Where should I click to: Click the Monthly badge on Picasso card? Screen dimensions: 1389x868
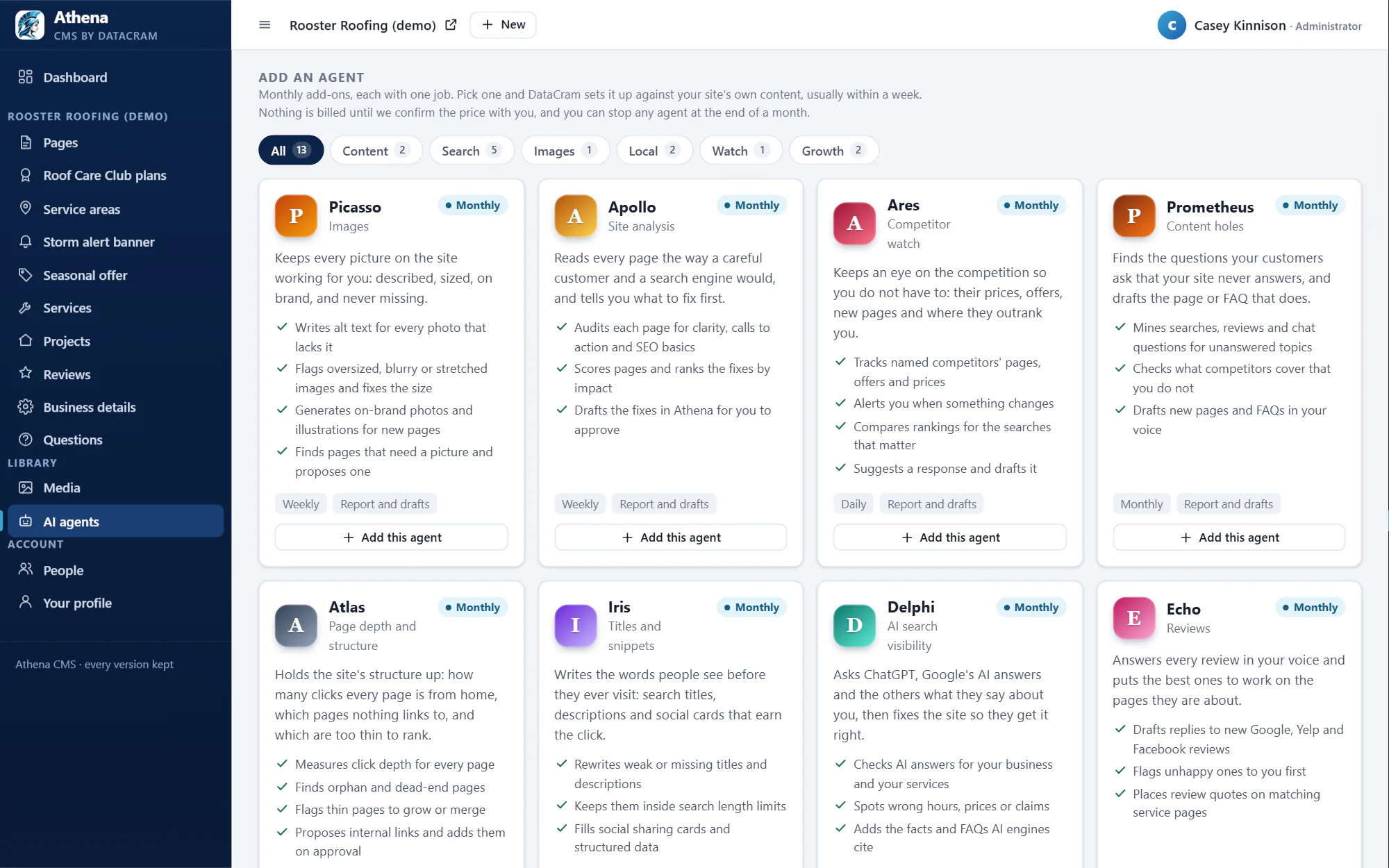coord(473,205)
